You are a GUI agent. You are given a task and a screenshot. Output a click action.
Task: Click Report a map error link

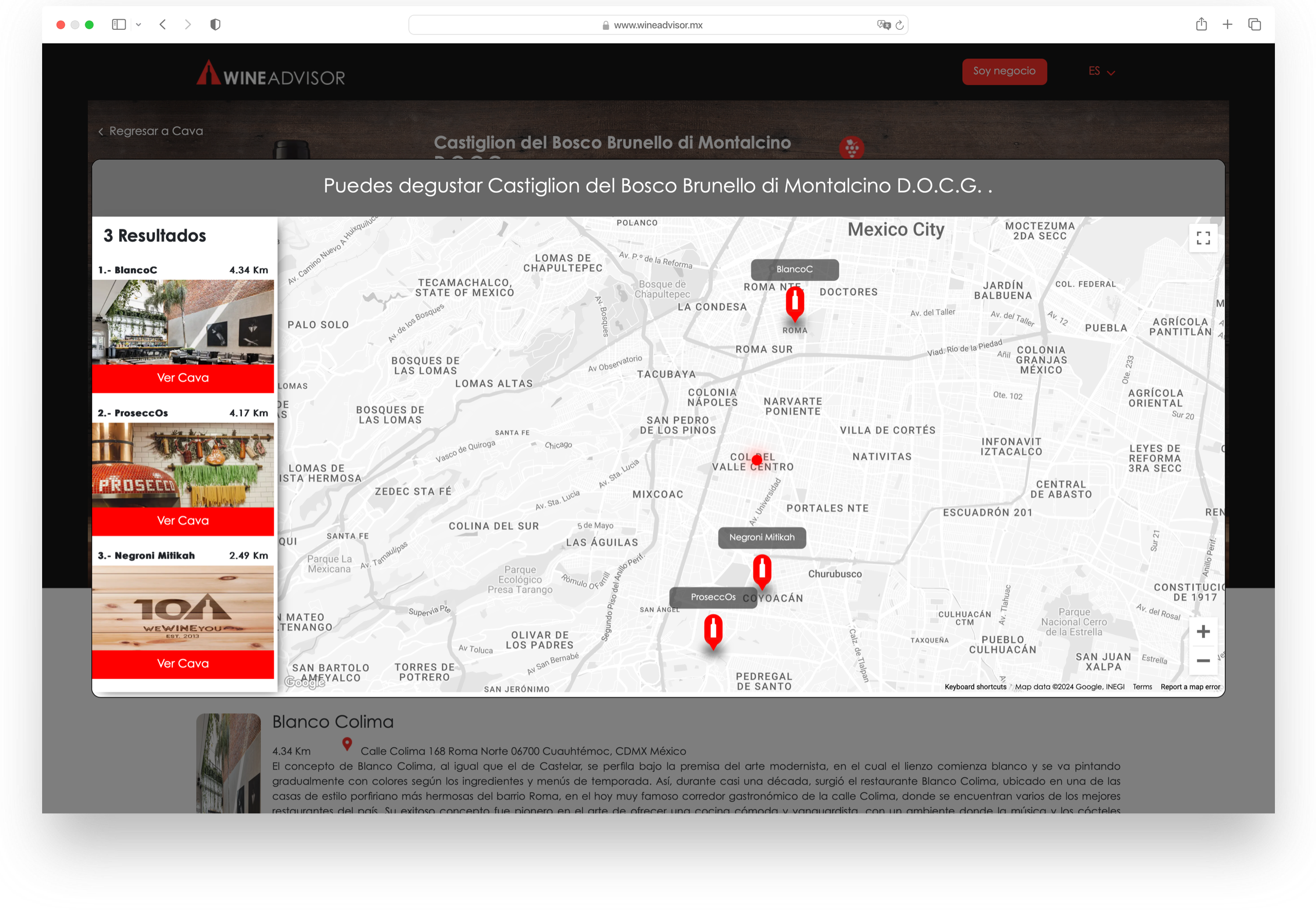click(x=1191, y=687)
